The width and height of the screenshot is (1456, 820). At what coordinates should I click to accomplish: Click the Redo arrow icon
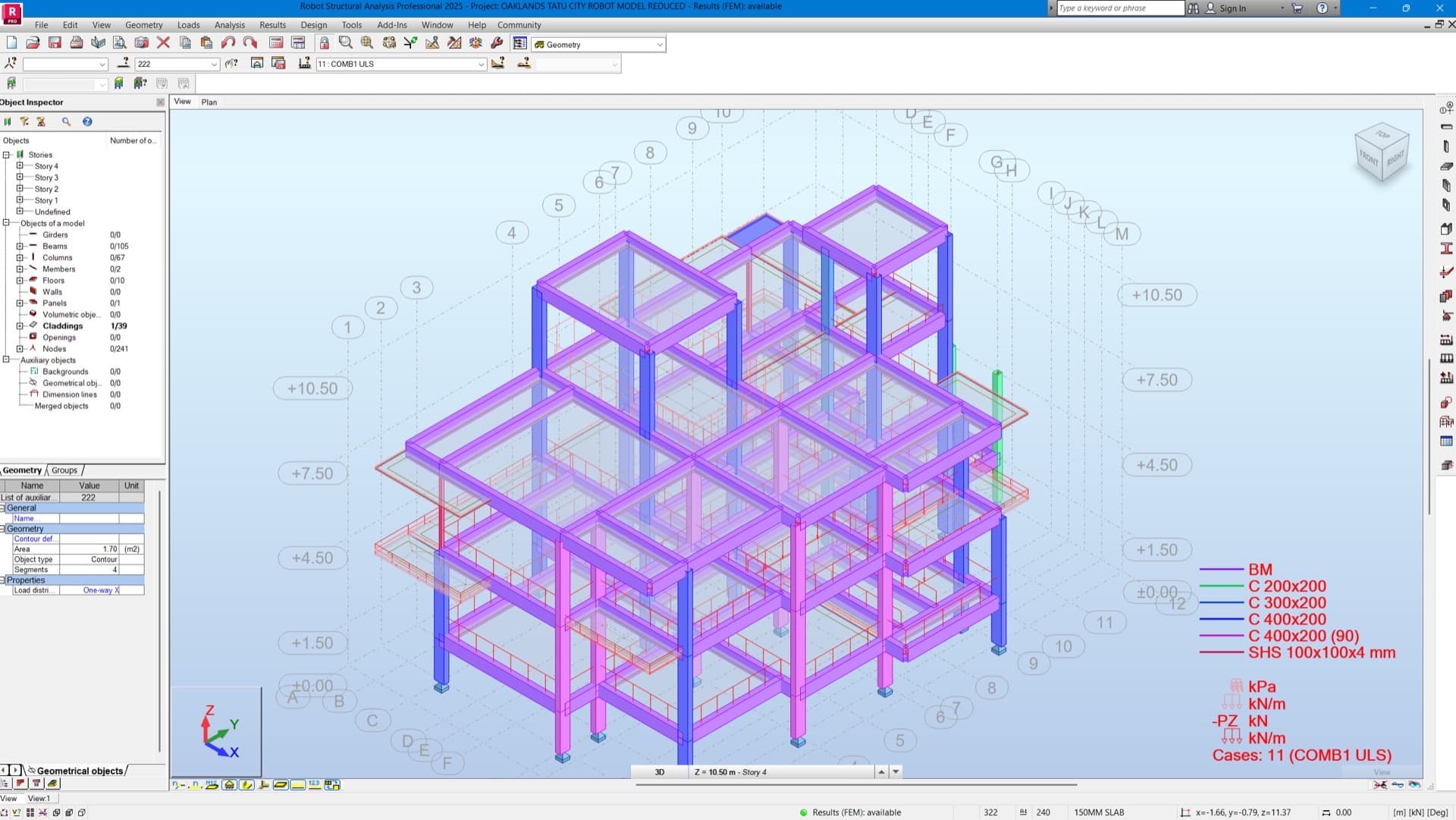point(249,43)
